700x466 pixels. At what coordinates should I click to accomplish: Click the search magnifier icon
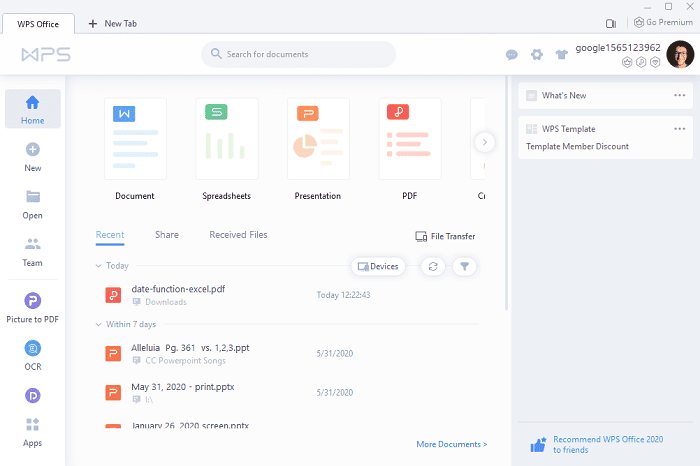pos(216,54)
